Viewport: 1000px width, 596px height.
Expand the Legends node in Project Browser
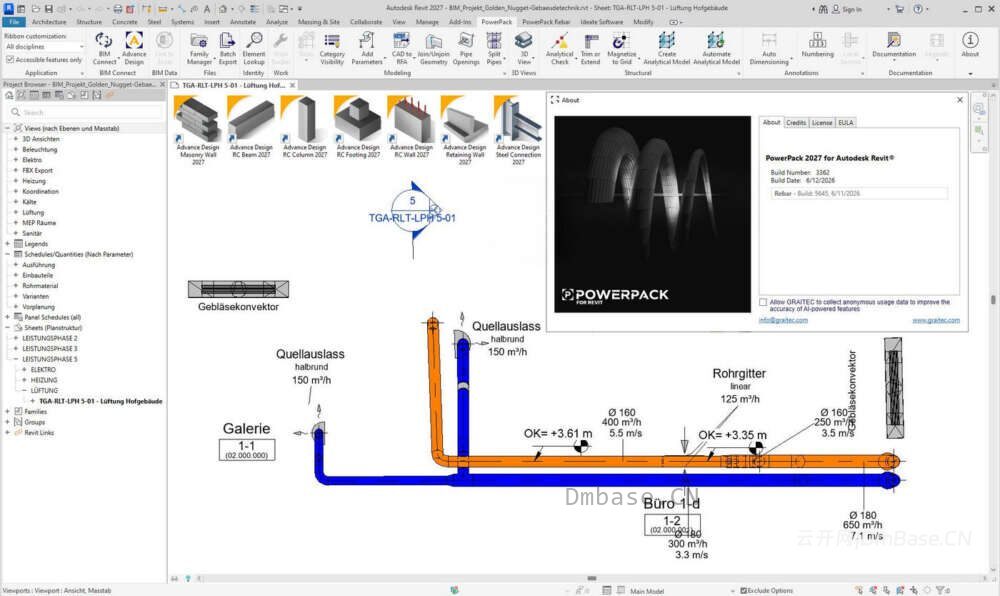7,243
